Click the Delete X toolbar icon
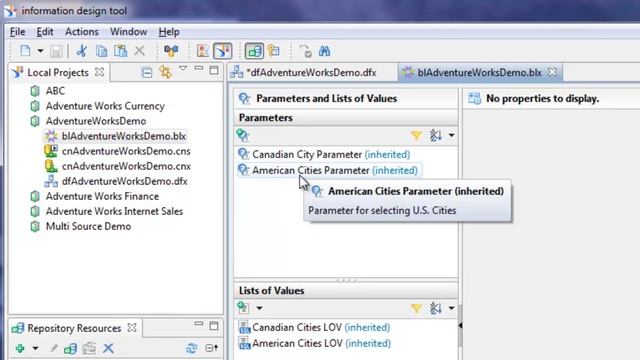This screenshot has width=640, height=360. 140,51
